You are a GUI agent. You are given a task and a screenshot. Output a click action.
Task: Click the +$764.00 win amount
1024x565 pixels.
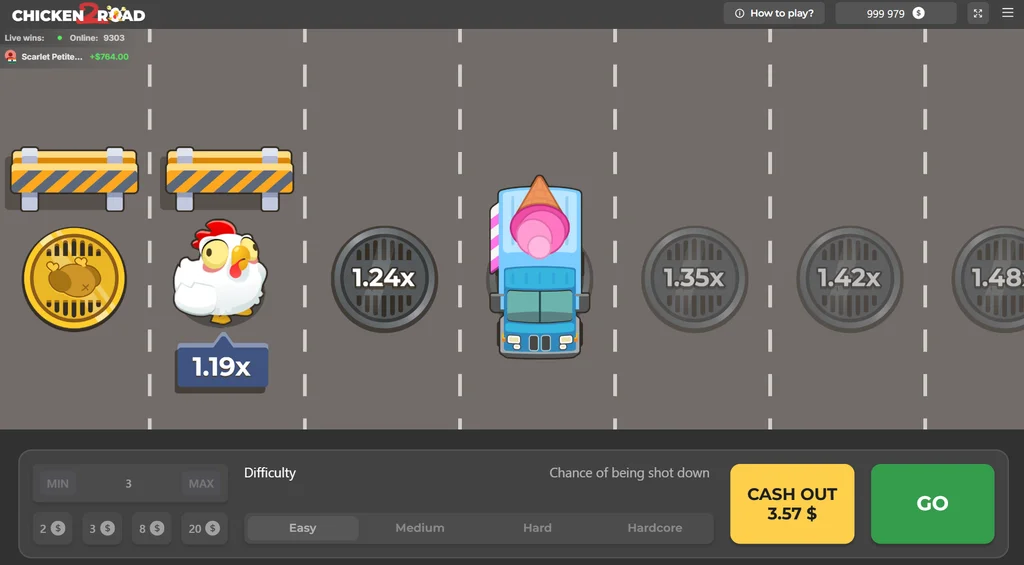click(109, 57)
